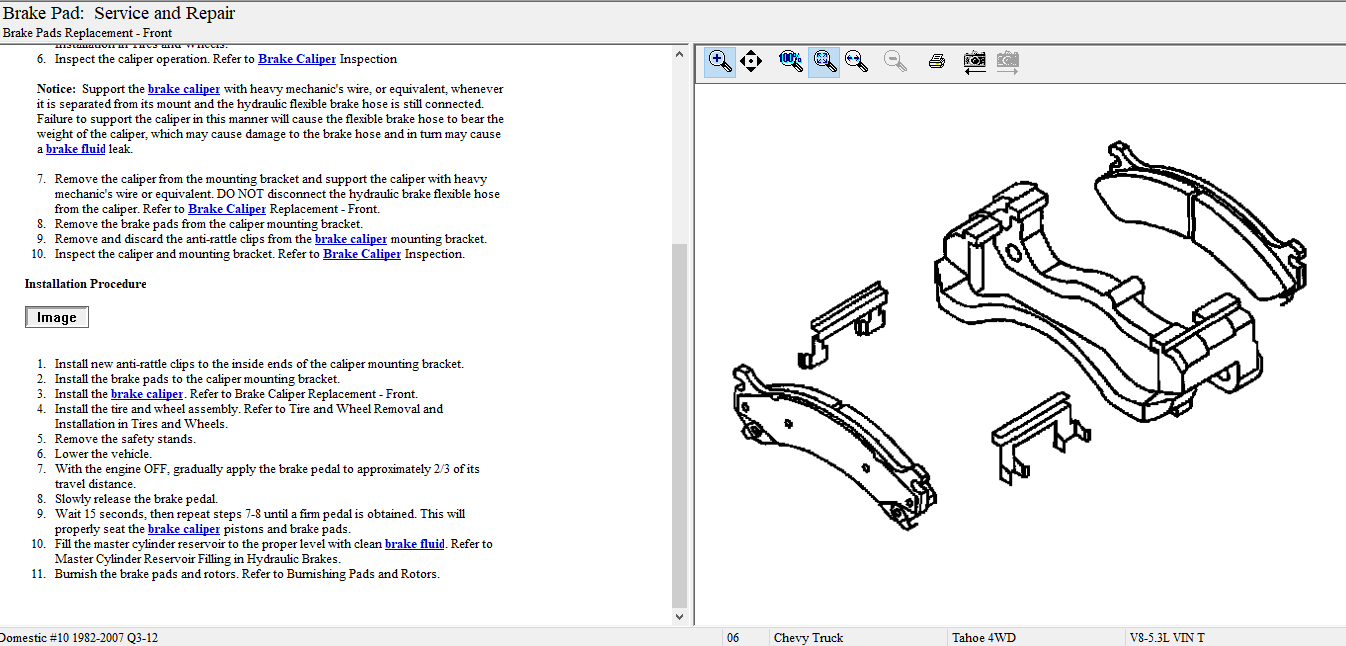The width and height of the screenshot is (1346, 646).
Task: Click the zoom out magnifier icon
Action: click(x=896, y=61)
